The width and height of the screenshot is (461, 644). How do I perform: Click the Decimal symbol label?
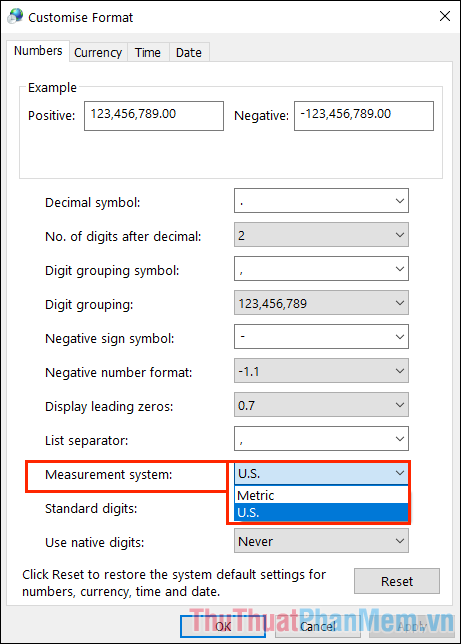93,203
